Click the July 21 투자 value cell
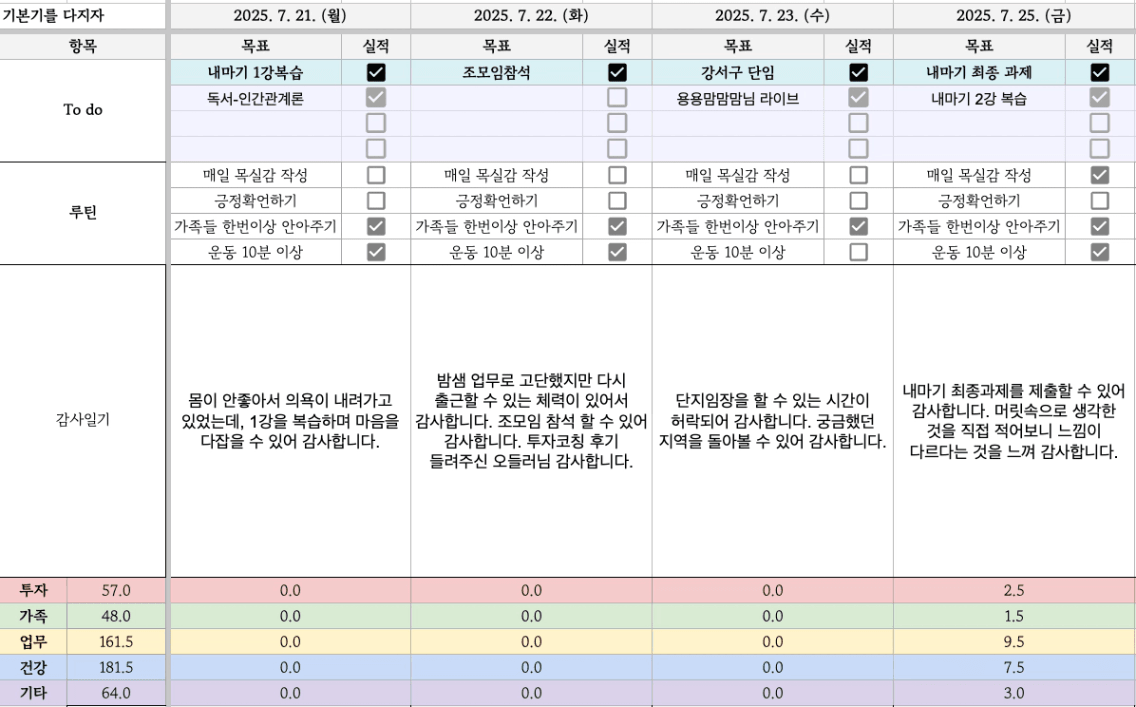The image size is (1136, 707). pyautogui.click(x=290, y=590)
